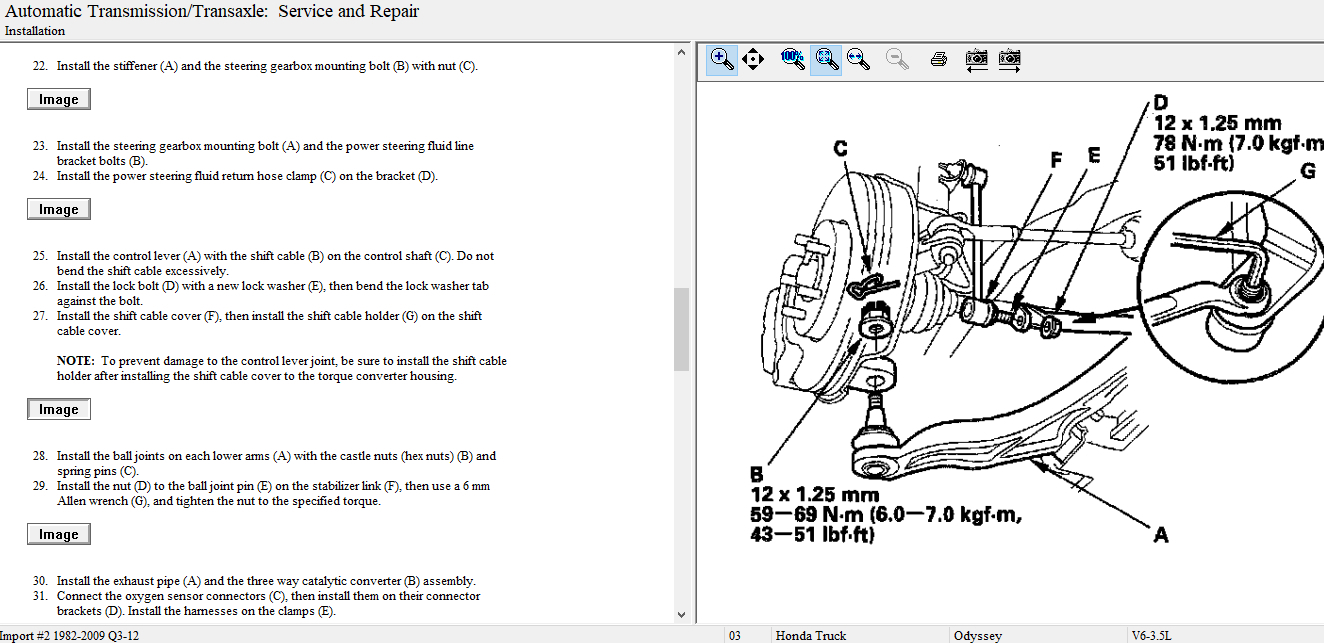Click the instructions pane scrollbar thumb
1324x643 pixels.
(x=682, y=329)
